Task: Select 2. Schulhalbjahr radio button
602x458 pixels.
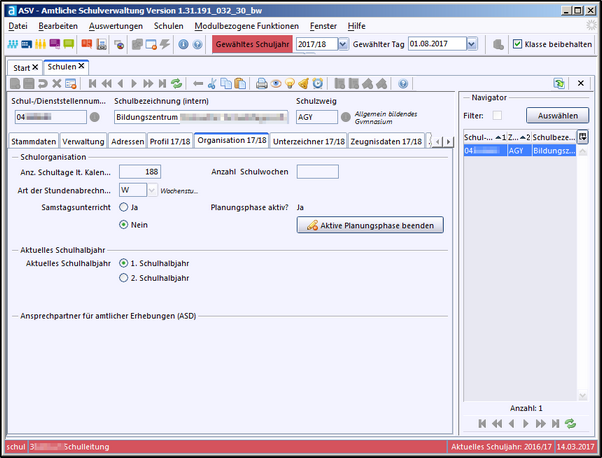Action: [123, 278]
